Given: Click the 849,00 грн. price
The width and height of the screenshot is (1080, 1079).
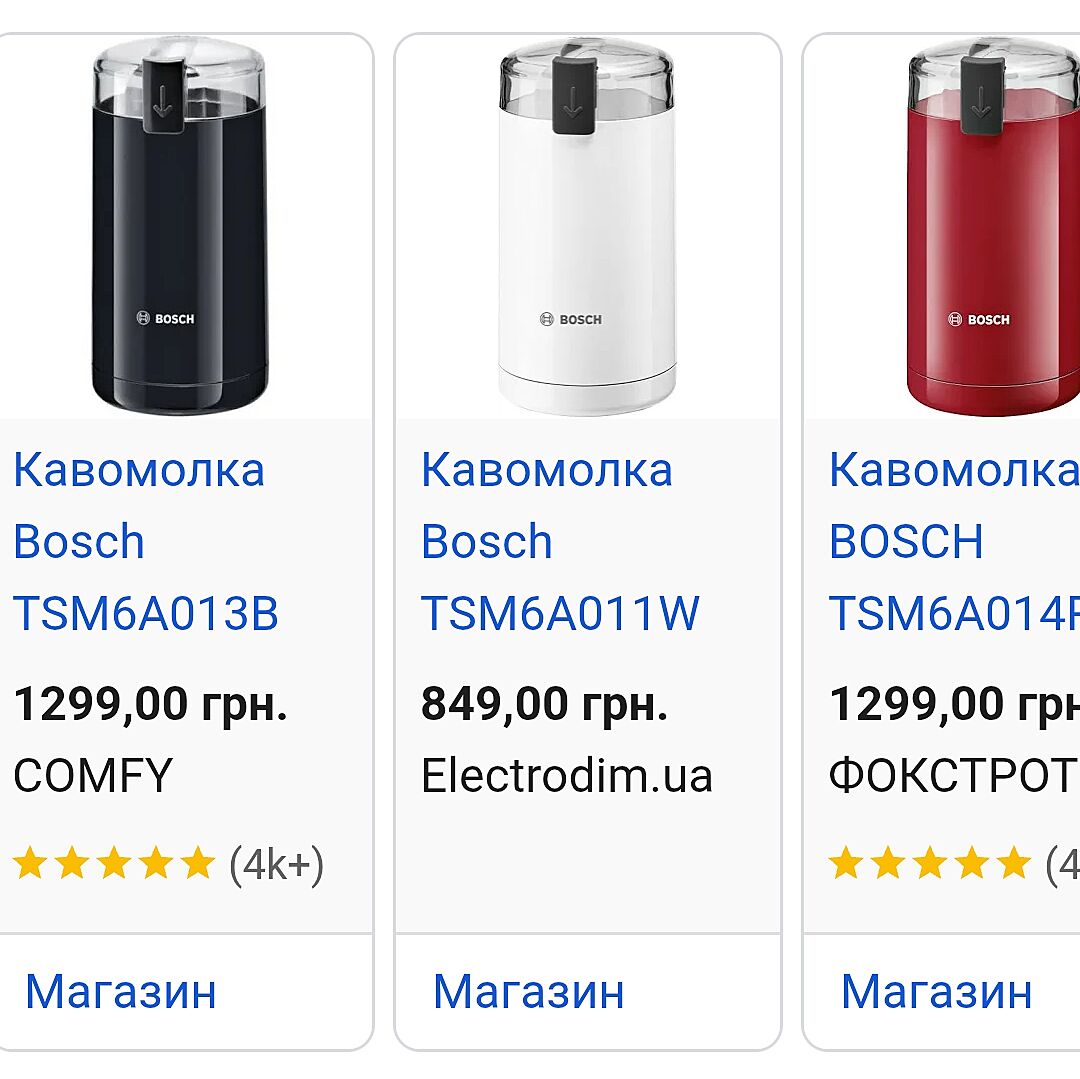Looking at the screenshot, I should [x=544, y=704].
